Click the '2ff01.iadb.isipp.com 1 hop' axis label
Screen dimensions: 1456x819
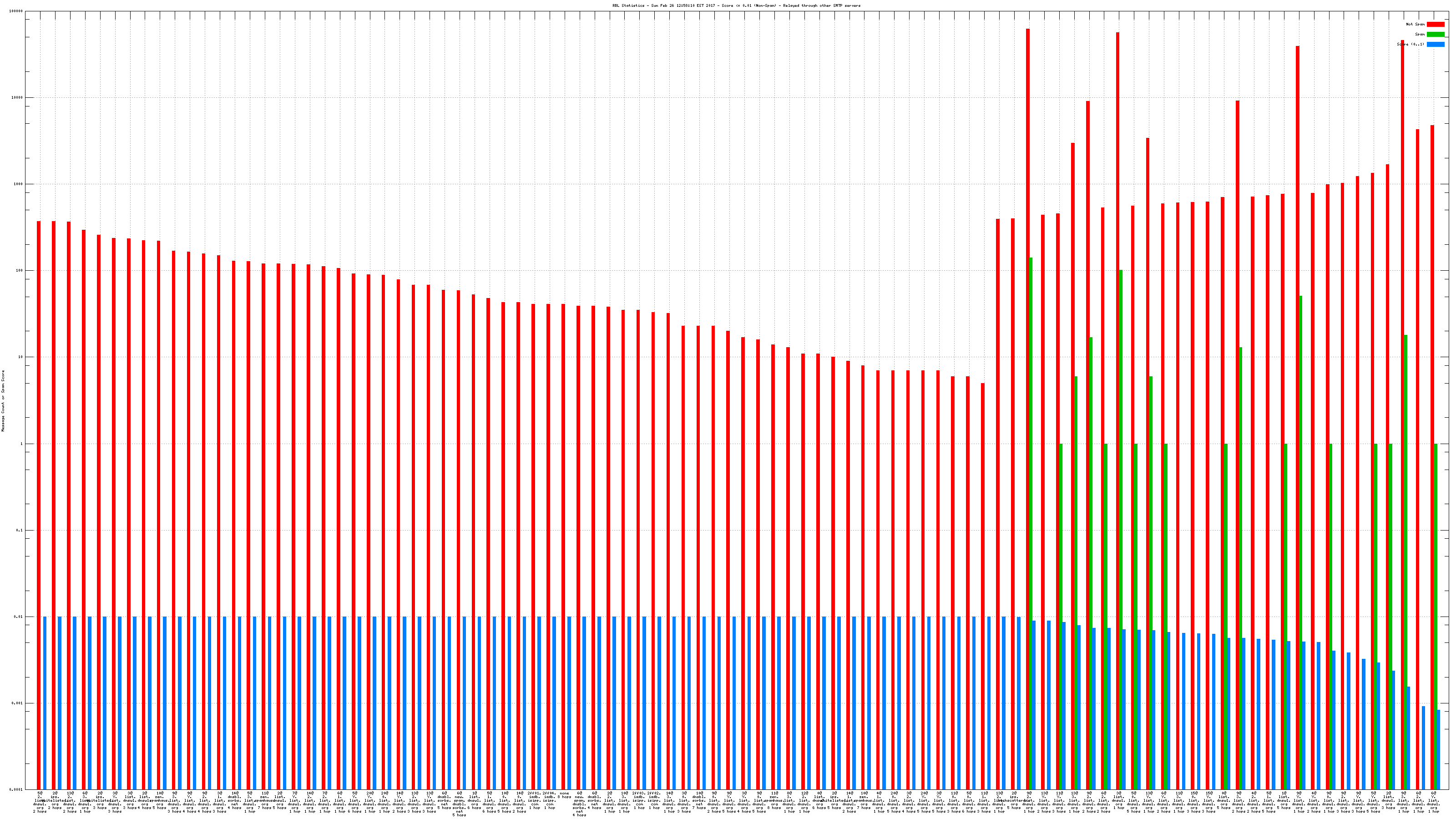click(534, 800)
